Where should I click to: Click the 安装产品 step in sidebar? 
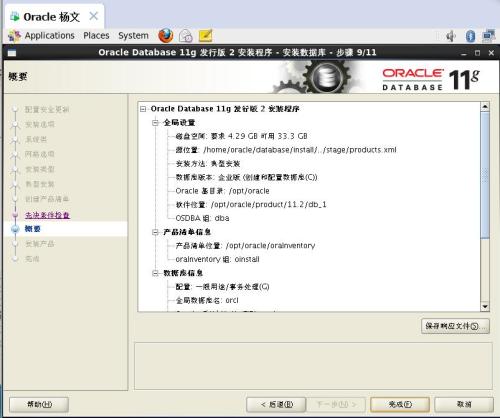(x=40, y=244)
